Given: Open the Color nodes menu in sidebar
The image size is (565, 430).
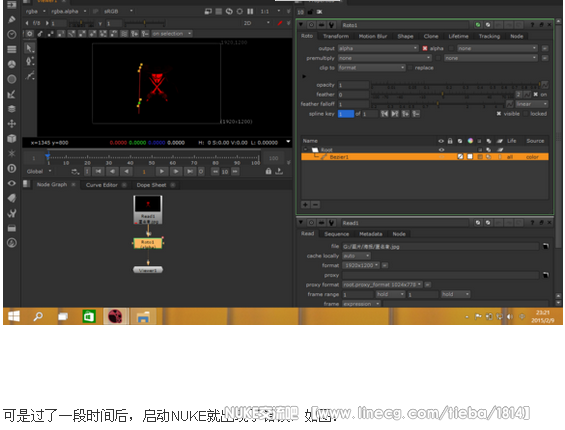Looking at the screenshot, I should (12, 64).
